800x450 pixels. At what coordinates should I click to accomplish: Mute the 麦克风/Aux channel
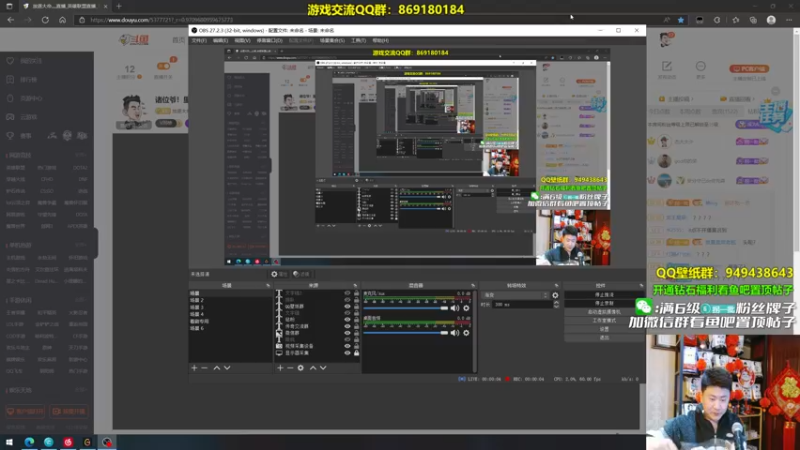click(x=455, y=308)
